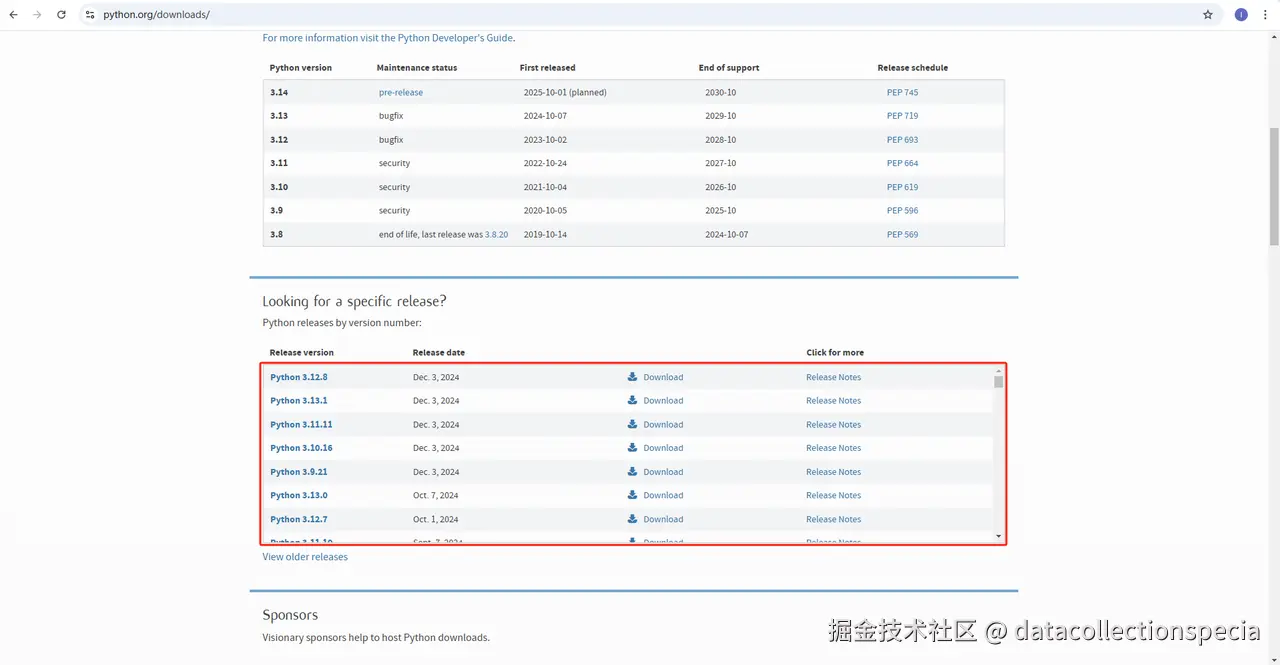This screenshot has height=665, width=1280.
Task: Click the Oct. 7, 2024 release date
Action: pyautogui.click(x=435, y=495)
